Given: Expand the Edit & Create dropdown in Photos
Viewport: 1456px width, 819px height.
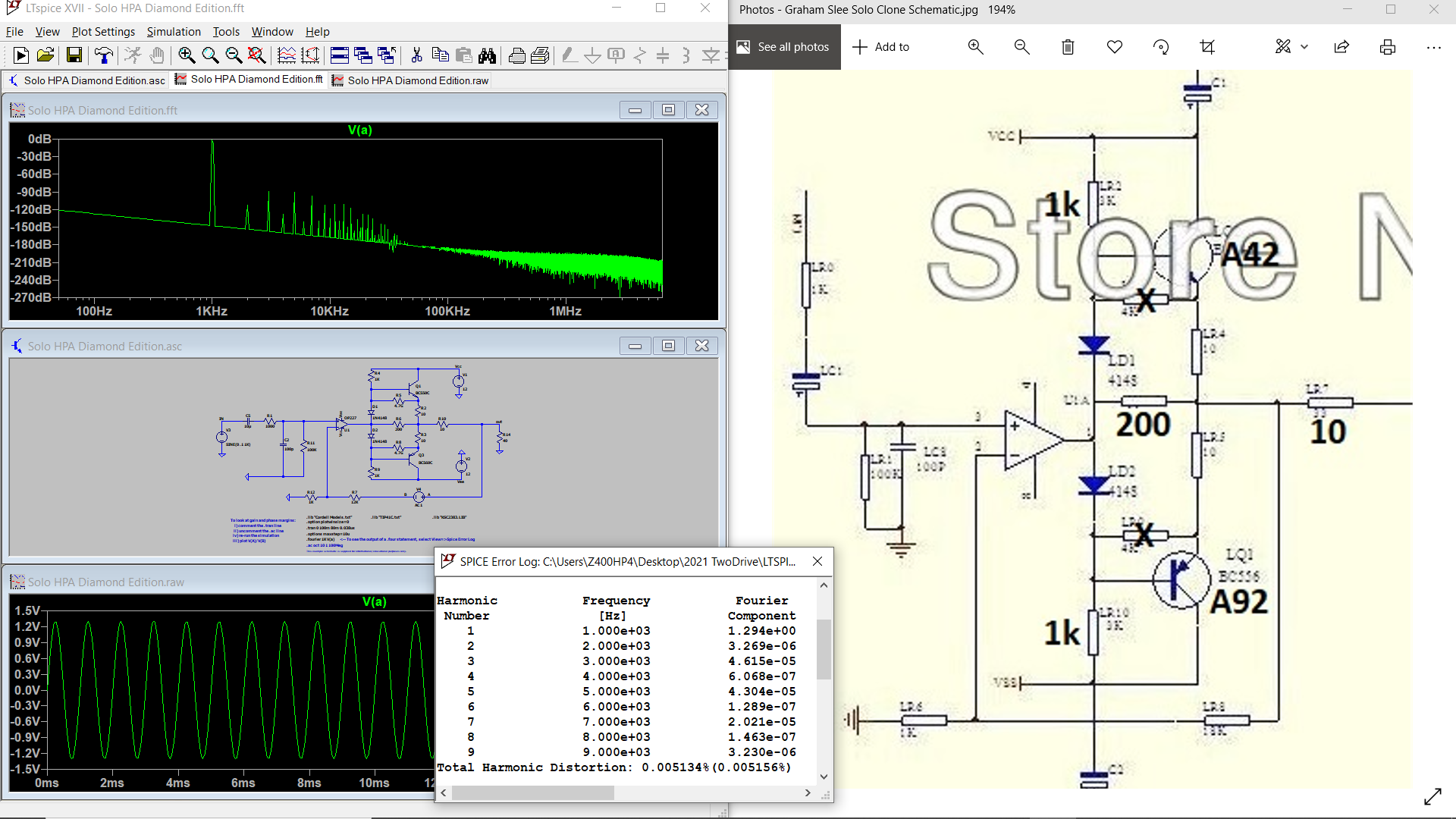Looking at the screenshot, I should (x=1304, y=47).
